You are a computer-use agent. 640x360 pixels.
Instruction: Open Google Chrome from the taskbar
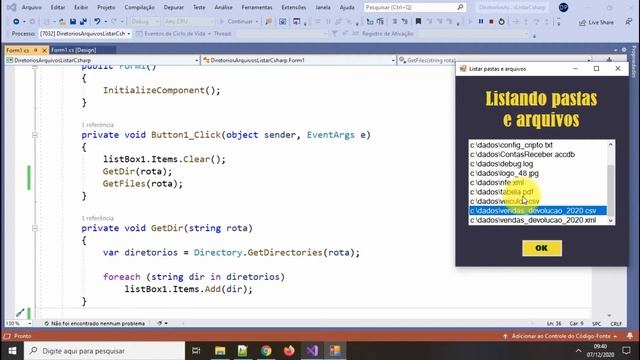[266, 351]
